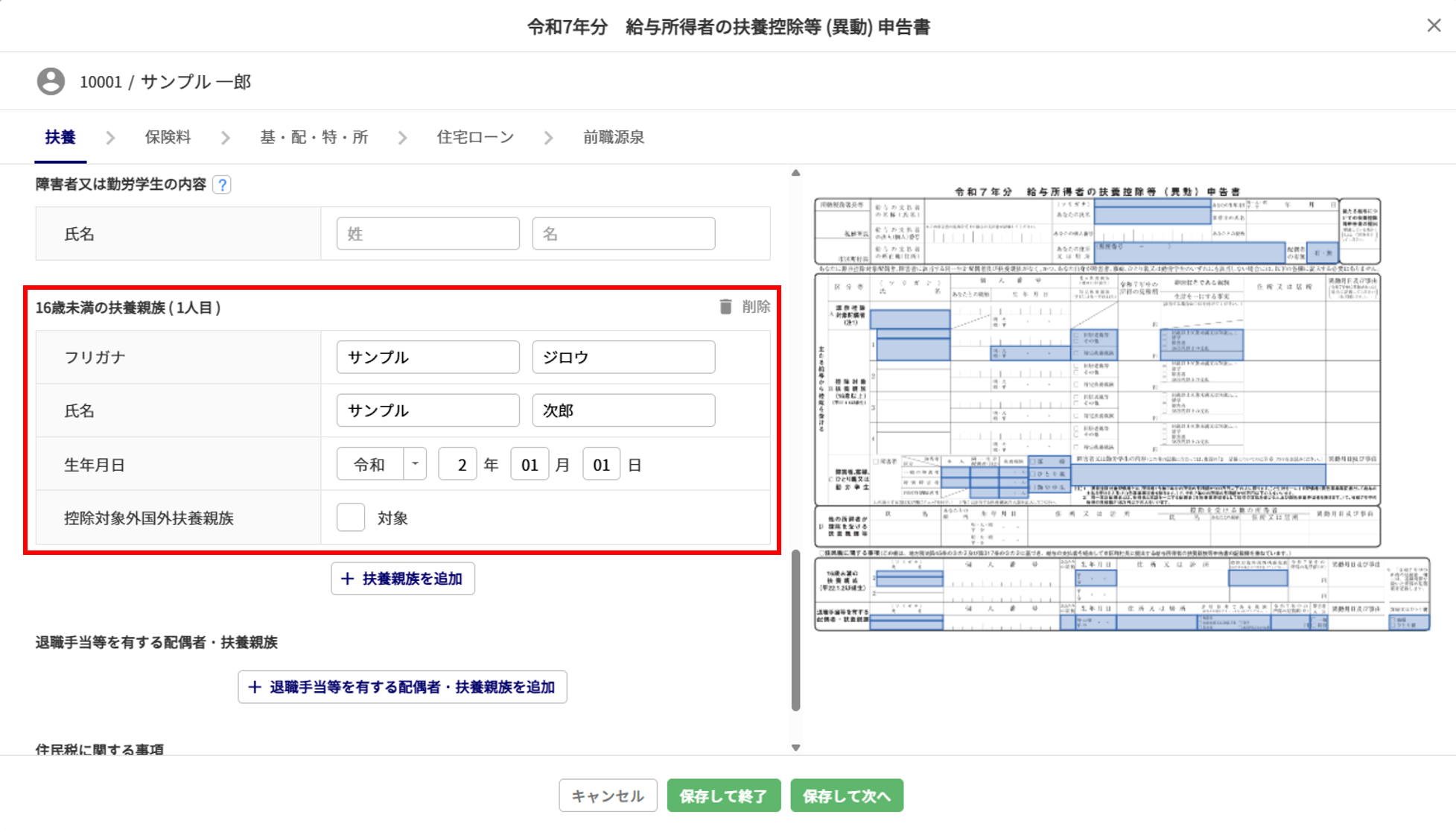Viewport: 1456px width, 832px height.
Task: Click chevron before 前職源泉 tab
Action: pyautogui.click(x=549, y=138)
